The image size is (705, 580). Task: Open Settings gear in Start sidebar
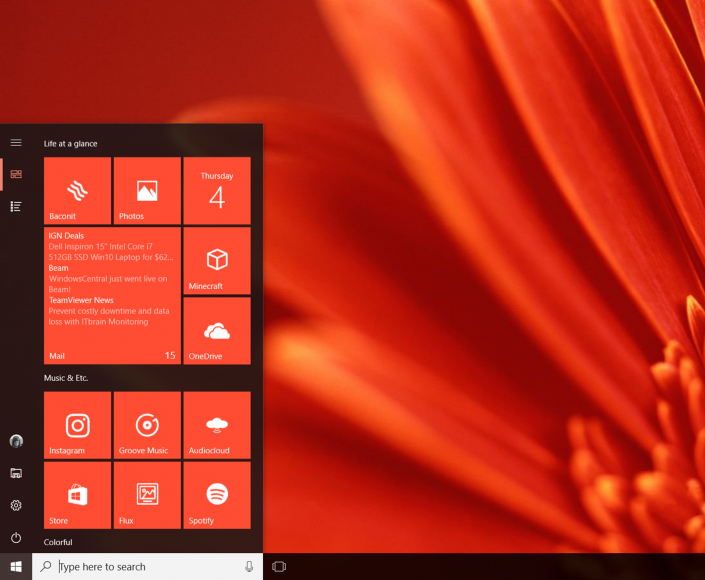(16, 505)
